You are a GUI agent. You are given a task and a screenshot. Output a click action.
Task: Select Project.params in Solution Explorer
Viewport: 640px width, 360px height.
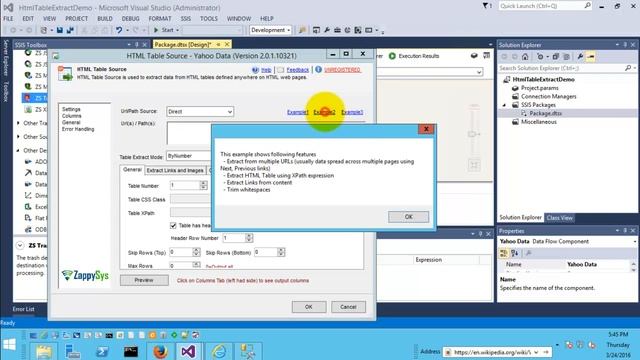coord(540,88)
